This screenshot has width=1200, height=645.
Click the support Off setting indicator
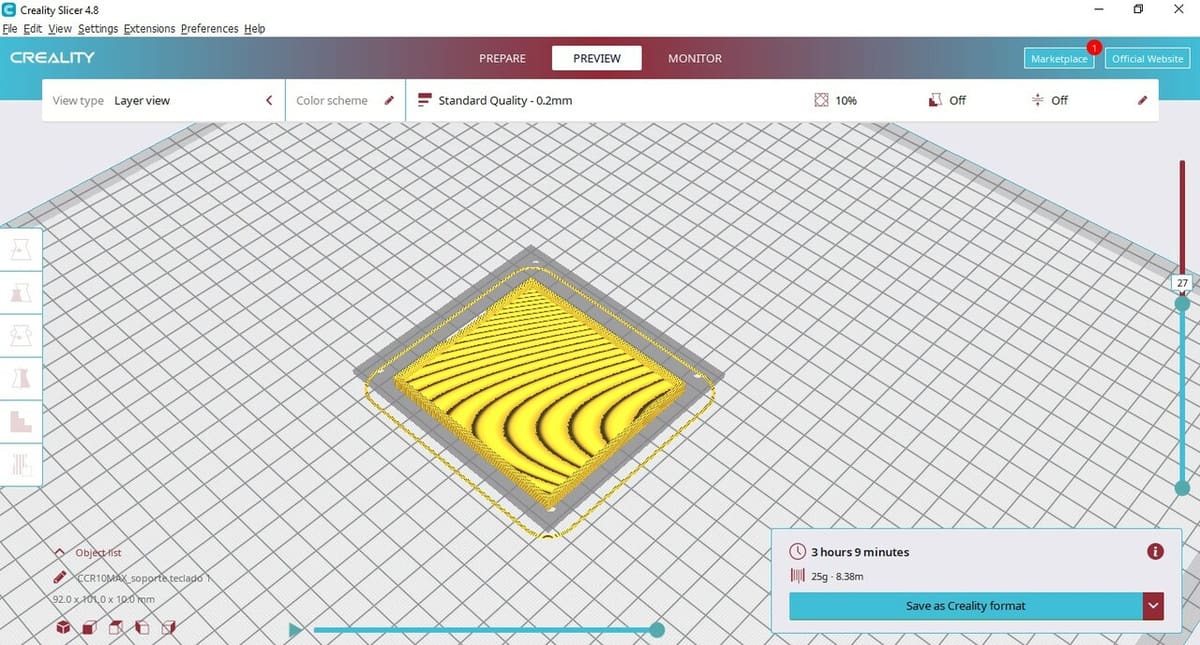(946, 100)
